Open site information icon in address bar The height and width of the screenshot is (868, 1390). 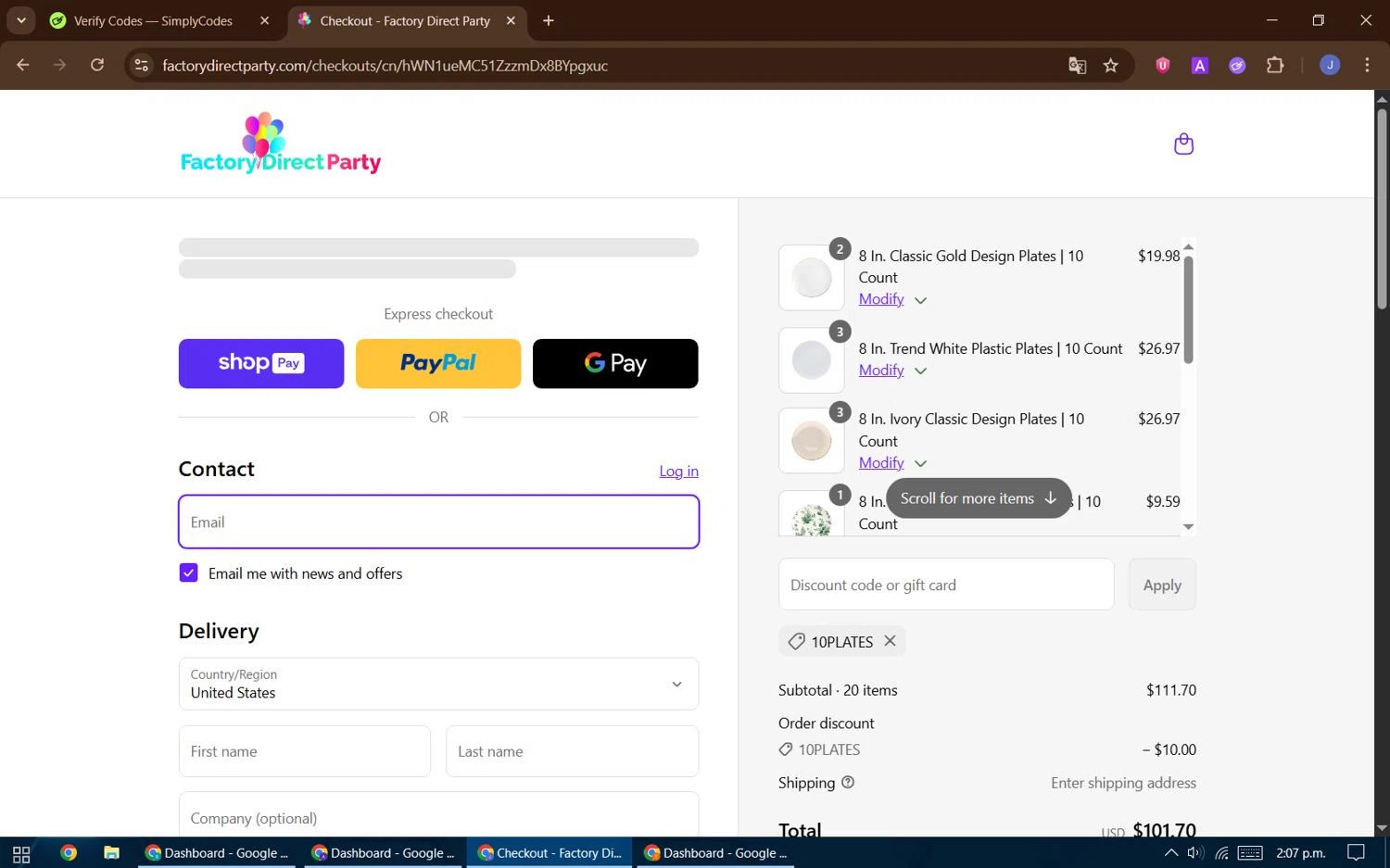(141, 65)
